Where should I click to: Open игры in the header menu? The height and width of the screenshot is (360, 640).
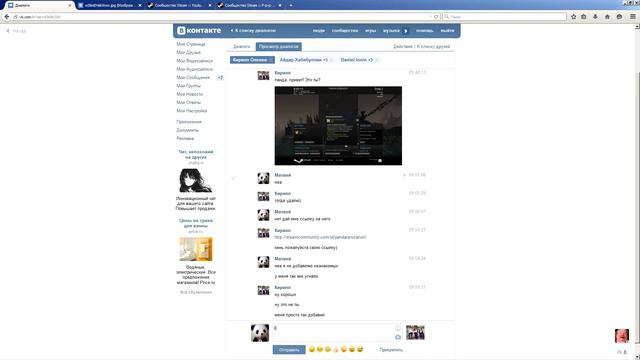[x=371, y=31]
